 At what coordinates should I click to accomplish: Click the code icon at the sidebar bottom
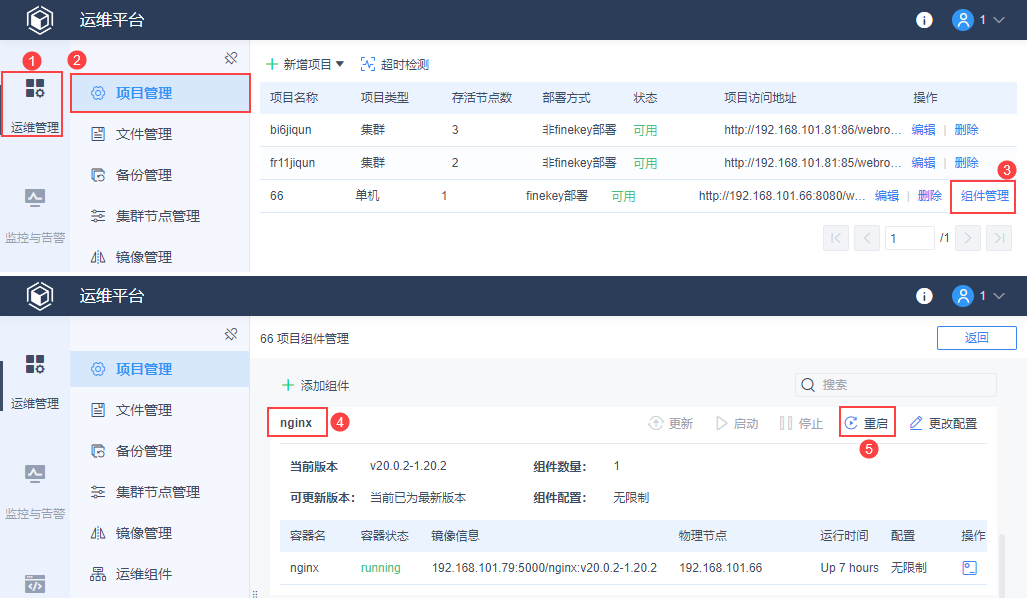coord(35,583)
